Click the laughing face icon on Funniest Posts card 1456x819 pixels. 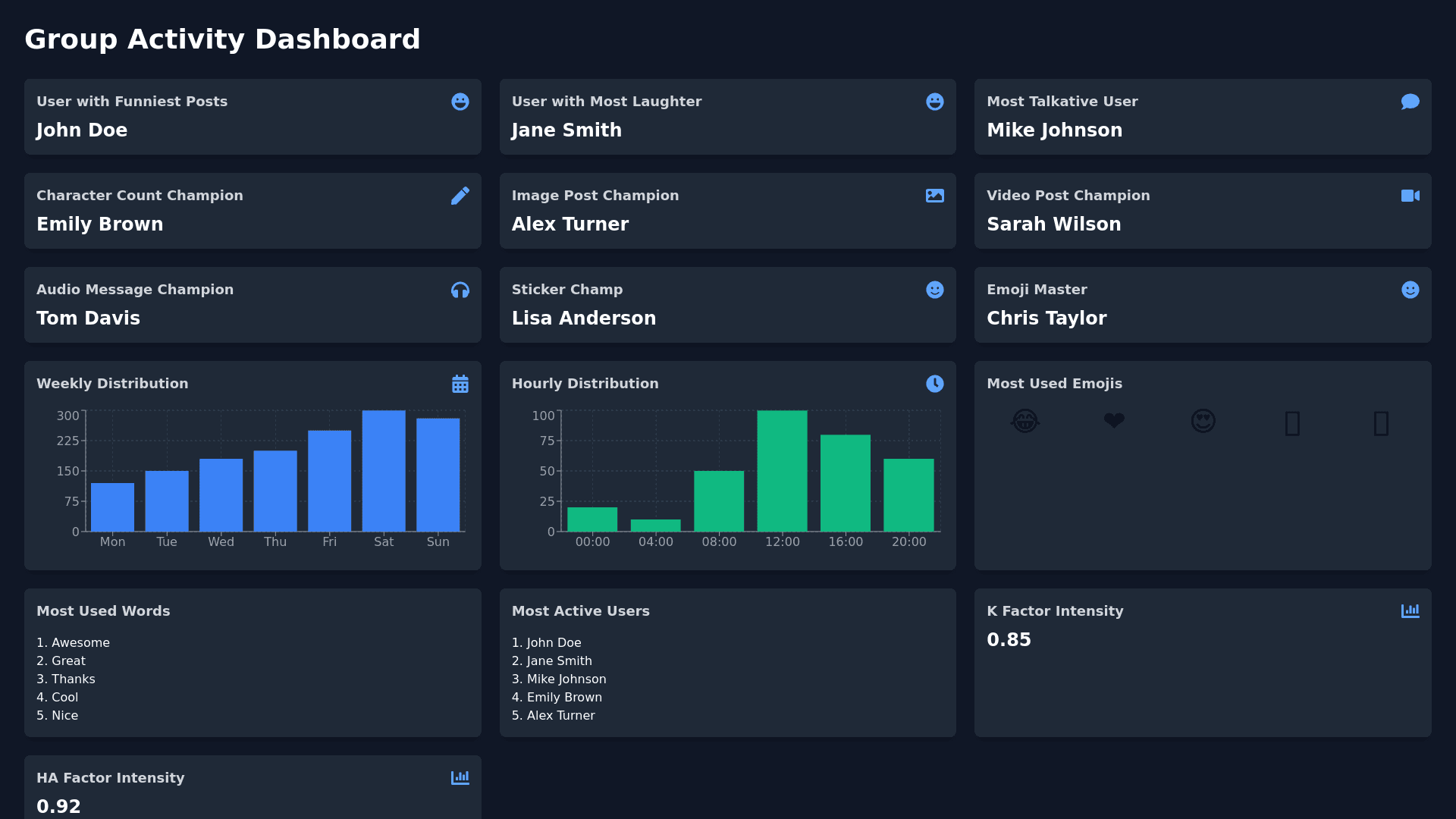pos(460,102)
